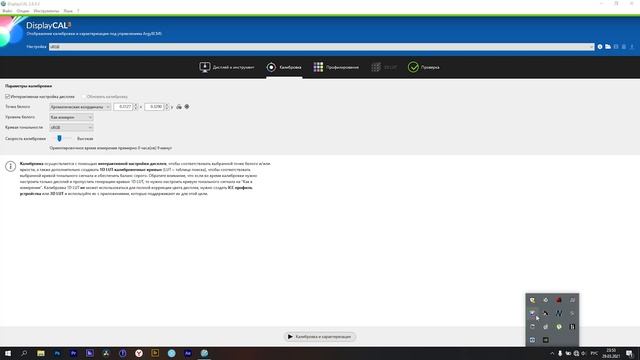Switch to Профилирование tab
Screen dimensions: 640x360
pyautogui.click(x=336, y=67)
